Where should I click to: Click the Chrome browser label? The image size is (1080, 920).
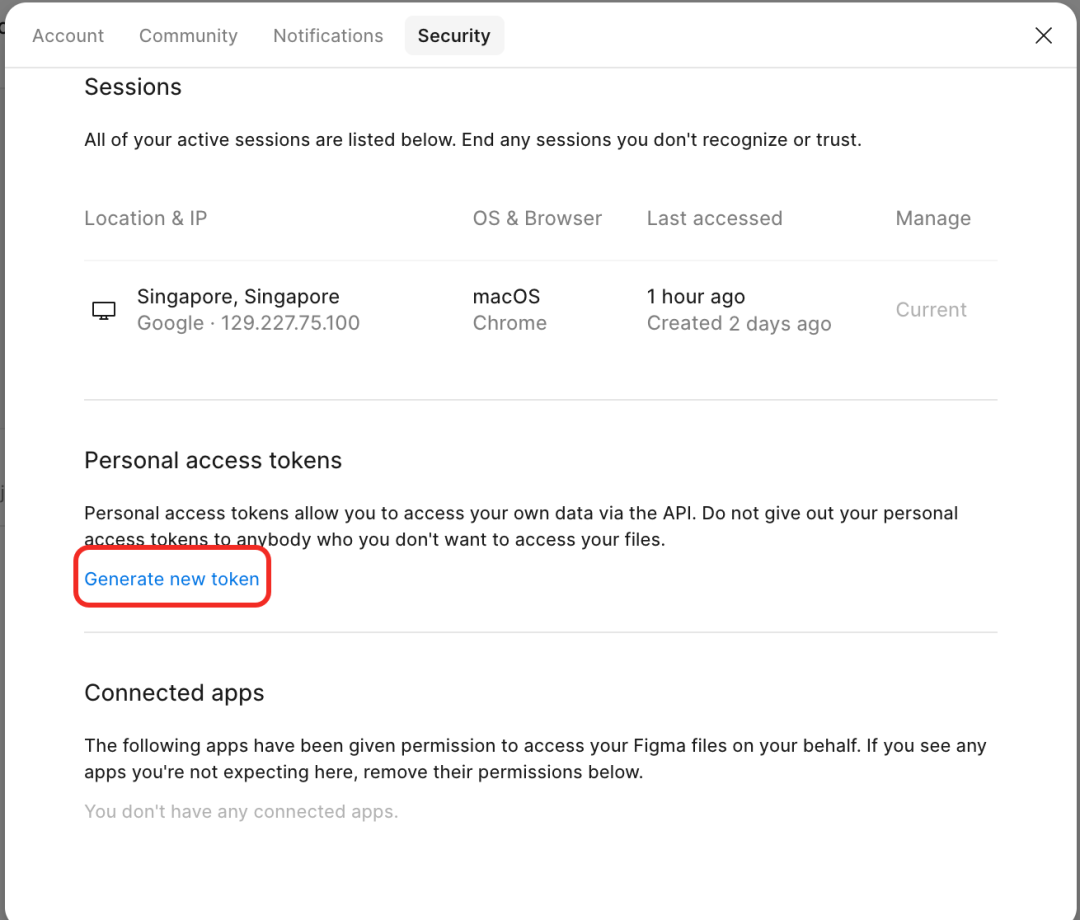(510, 323)
